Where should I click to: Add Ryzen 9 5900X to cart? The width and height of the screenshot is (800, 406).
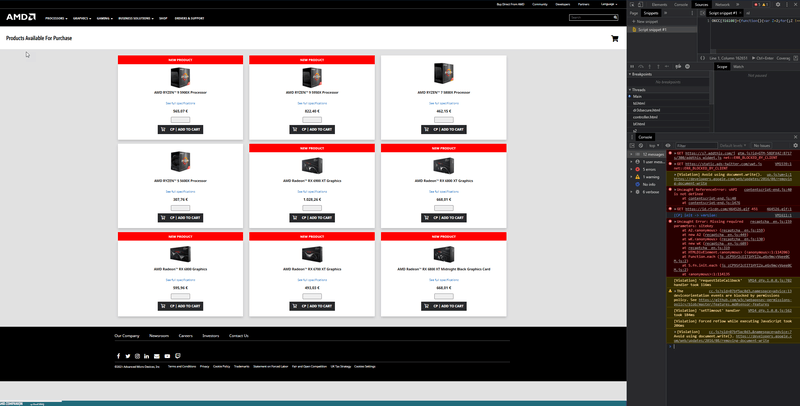point(180,130)
